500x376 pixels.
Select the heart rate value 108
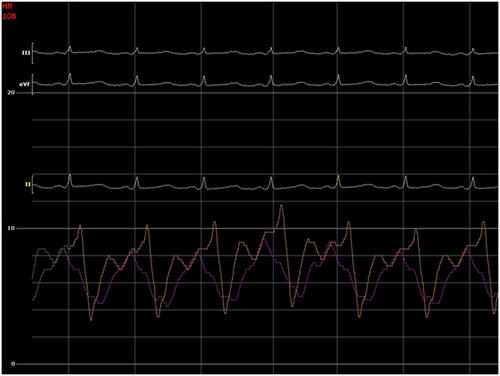(9, 16)
